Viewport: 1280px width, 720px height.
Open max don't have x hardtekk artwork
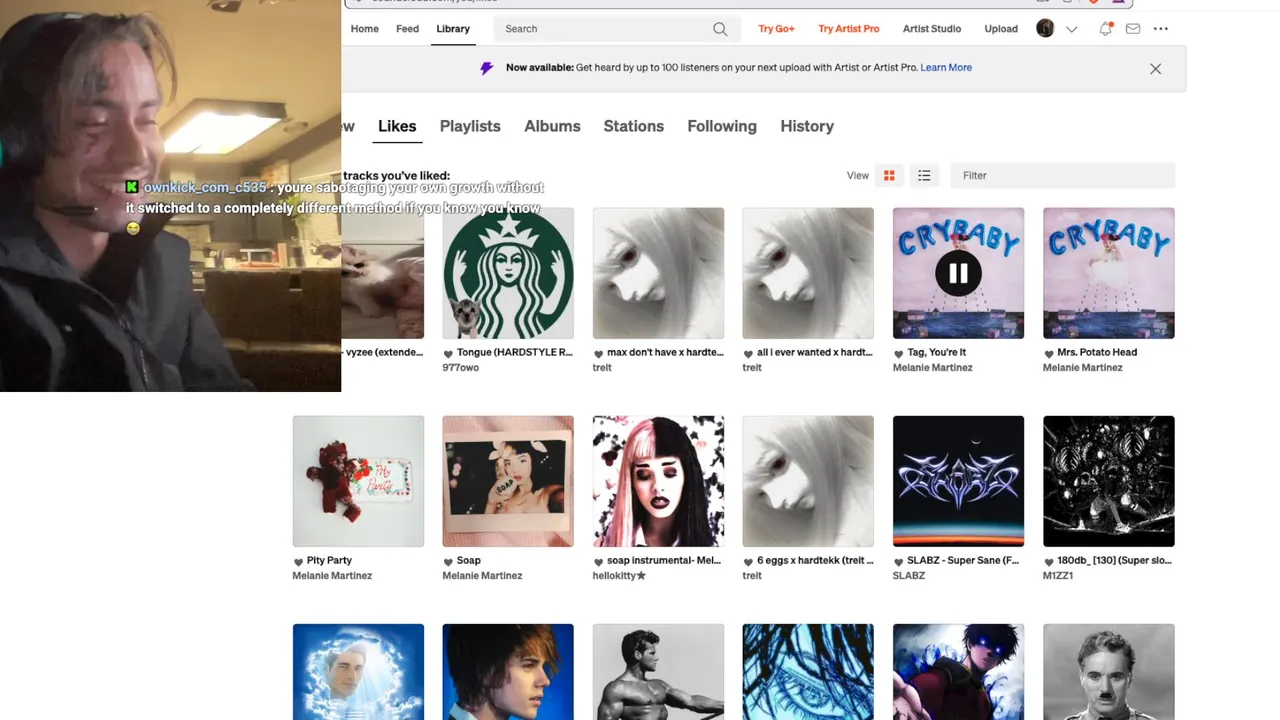click(x=658, y=273)
